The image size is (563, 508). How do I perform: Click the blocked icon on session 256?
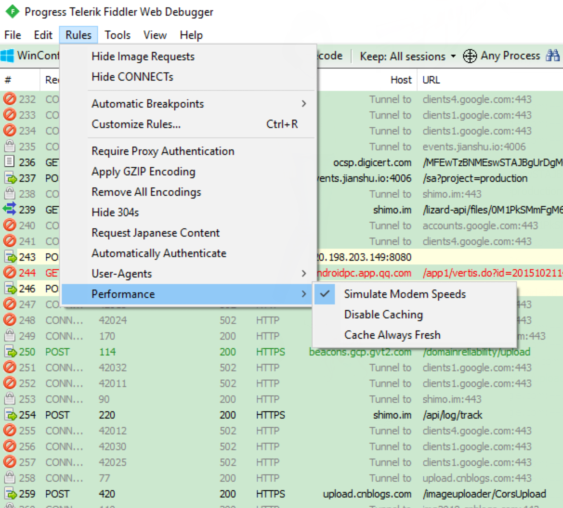pyautogui.click(x=10, y=446)
